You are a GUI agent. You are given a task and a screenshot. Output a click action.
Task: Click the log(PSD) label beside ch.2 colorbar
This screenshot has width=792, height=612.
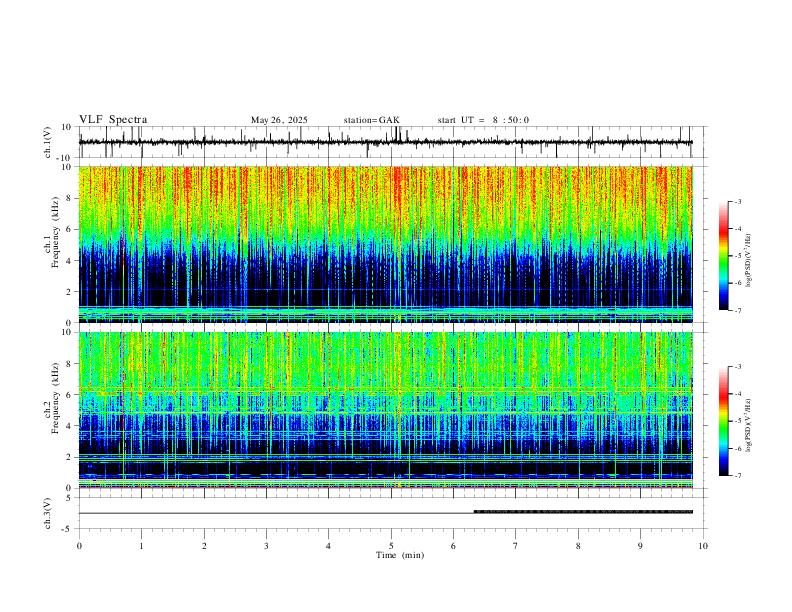click(x=748, y=425)
